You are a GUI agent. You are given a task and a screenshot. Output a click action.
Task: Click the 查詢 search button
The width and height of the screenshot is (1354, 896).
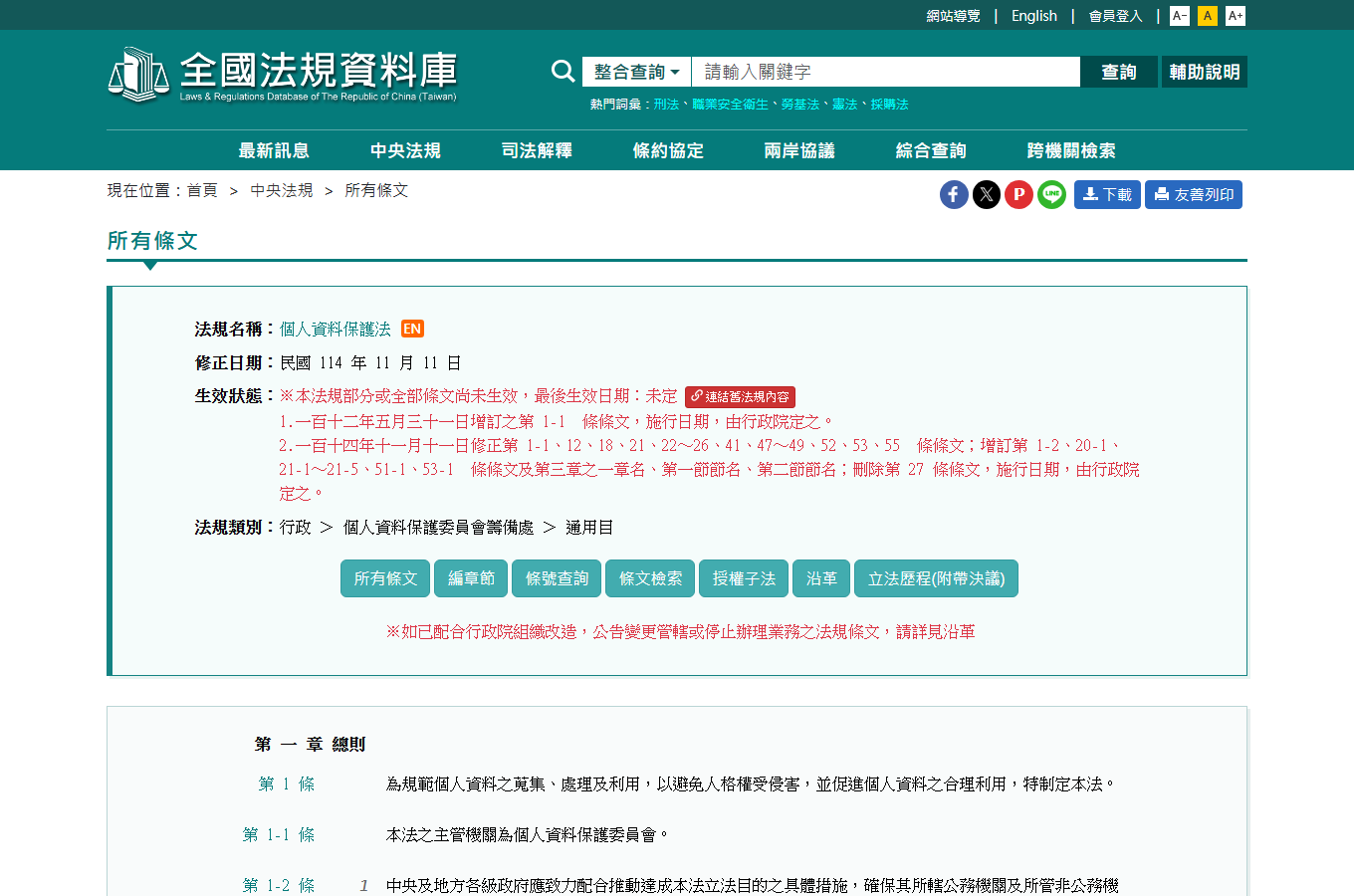pos(1119,72)
